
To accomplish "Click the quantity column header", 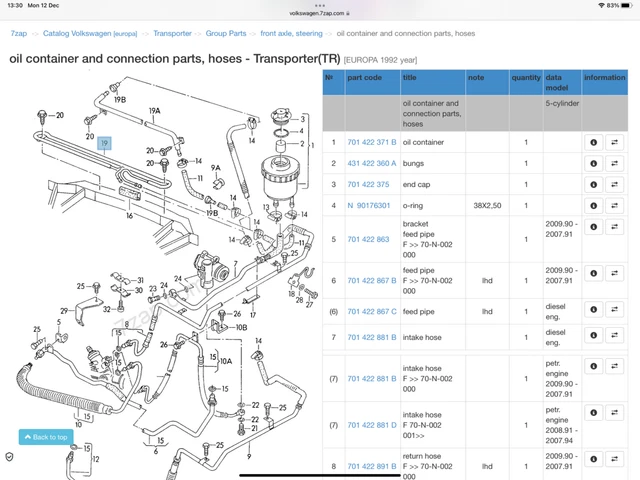I will (x=526, y=82).
